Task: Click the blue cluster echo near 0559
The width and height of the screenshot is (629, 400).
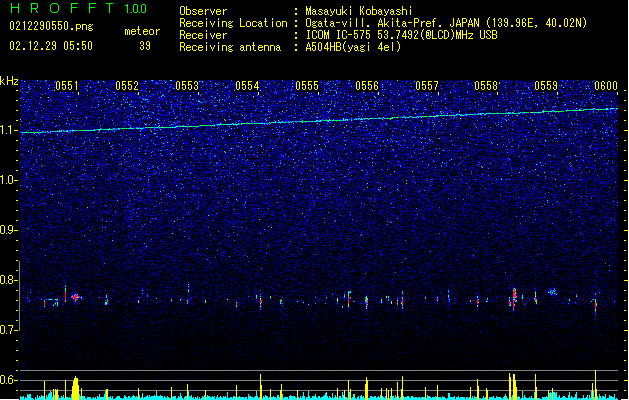Action: point(553,292)
